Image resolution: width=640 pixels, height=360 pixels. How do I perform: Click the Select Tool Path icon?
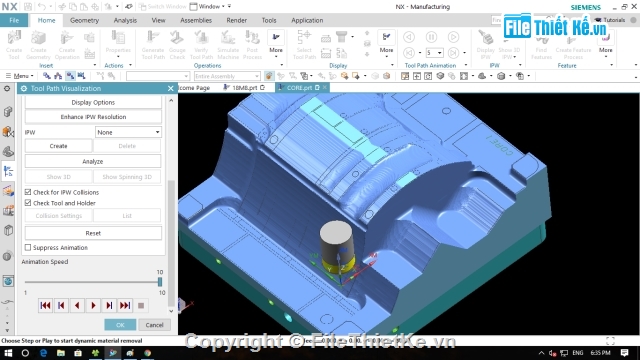pyautogui.click(x=304, y=45)
